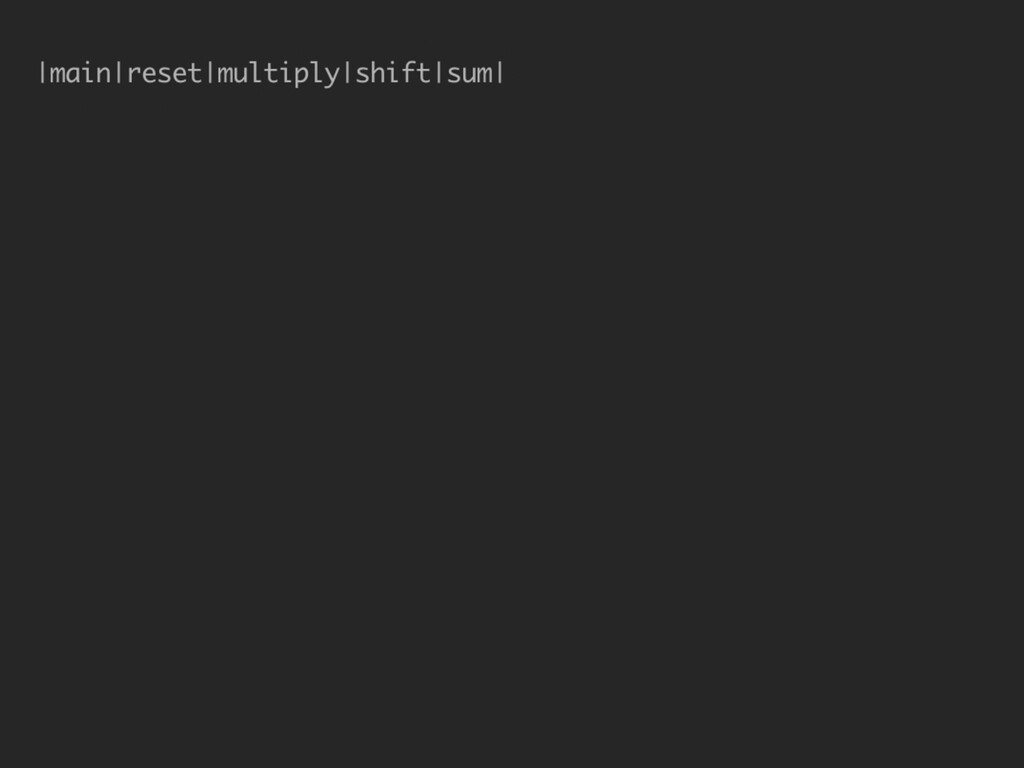View the multiply page label

point(278,74)
